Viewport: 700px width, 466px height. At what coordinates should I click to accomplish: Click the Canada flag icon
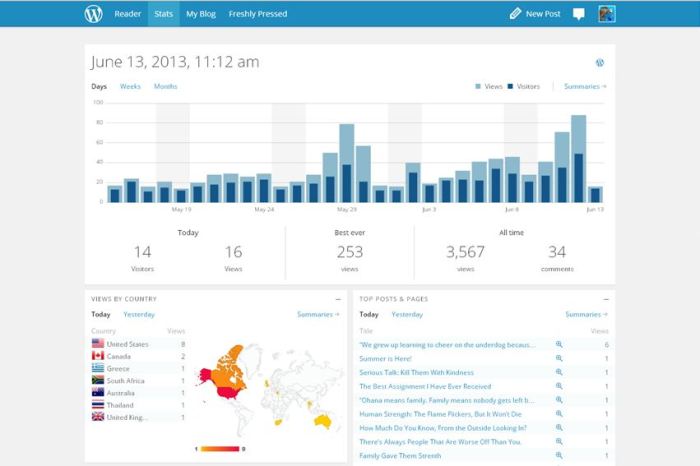pyautogui.click(x=98, y=356)
